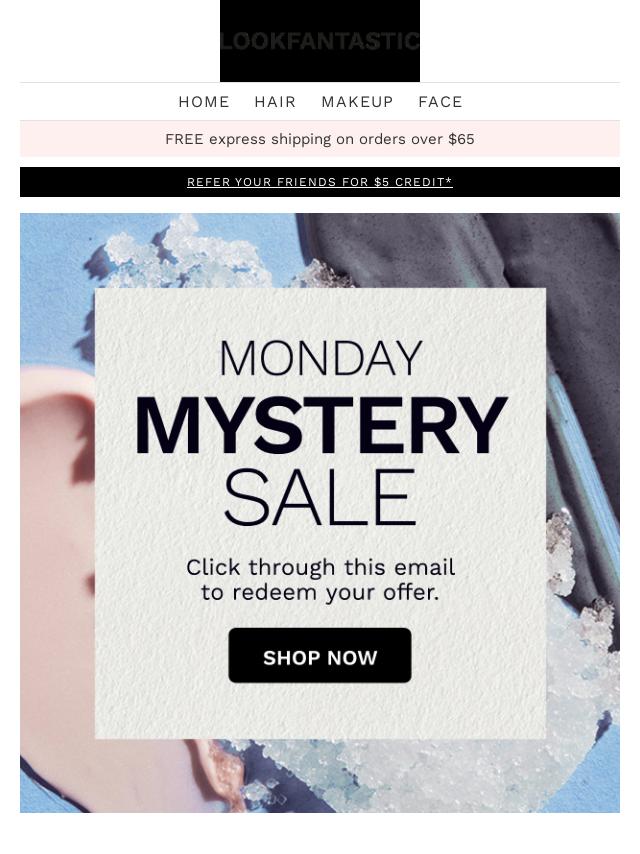Click the 'to redeem your offer' line
This screenshot has width=640, height=854.
pyautogui.click(x=320, y=593)
